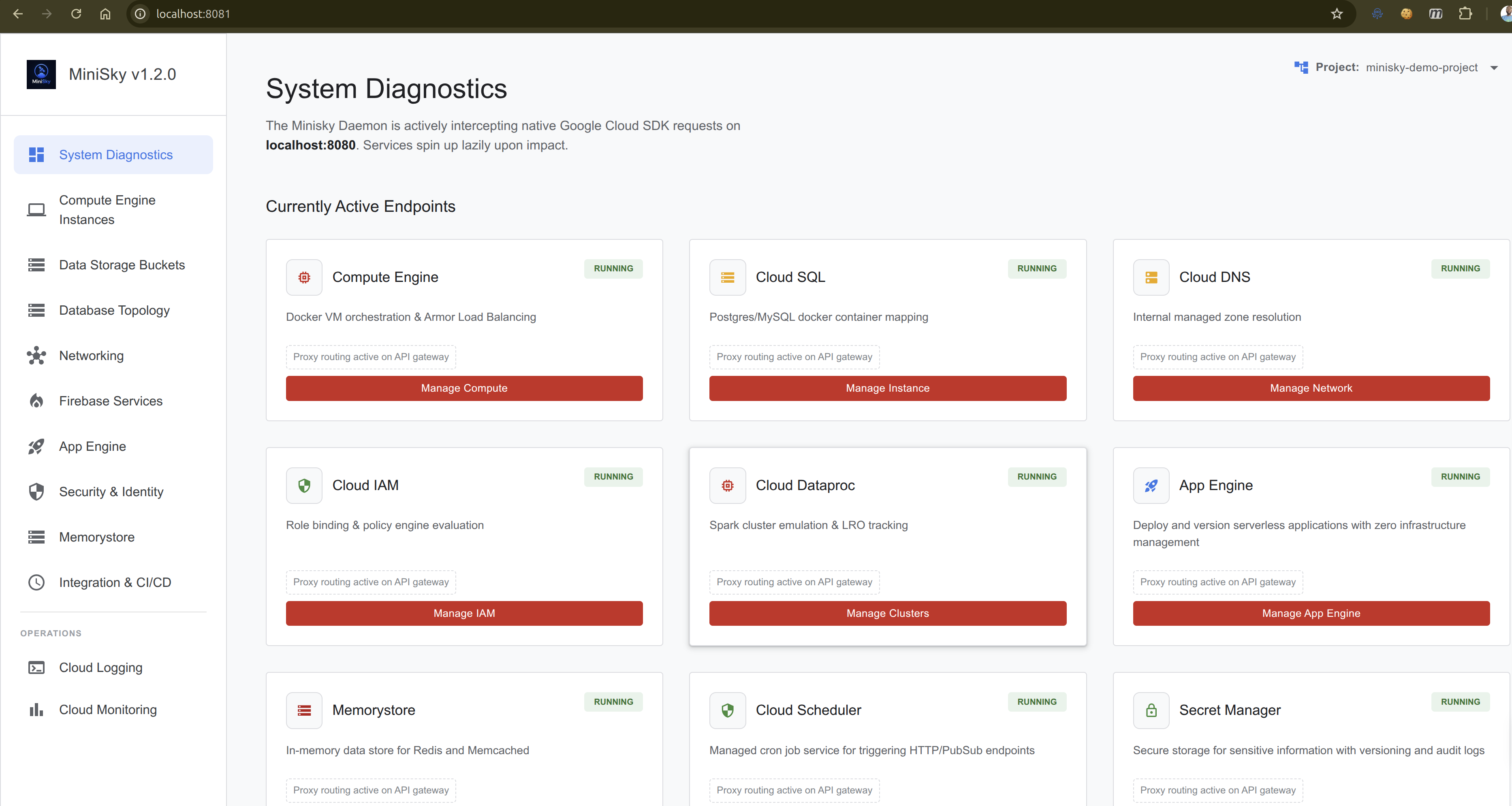Click the Cloud SQL card icon
This screenshot has width=1512, height=806.
(x=727, y=277)
